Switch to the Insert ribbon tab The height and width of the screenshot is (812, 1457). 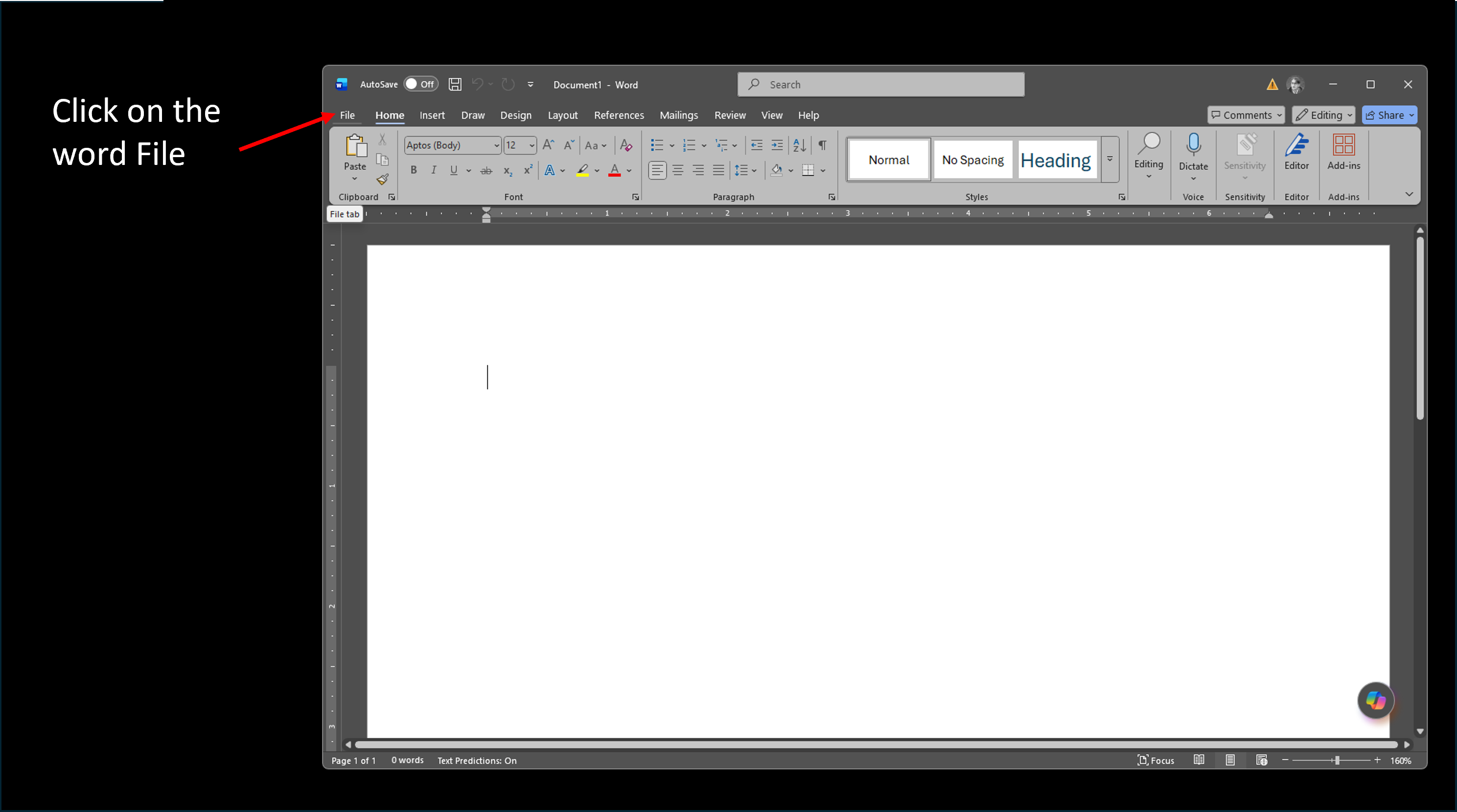tap(432, 116)
